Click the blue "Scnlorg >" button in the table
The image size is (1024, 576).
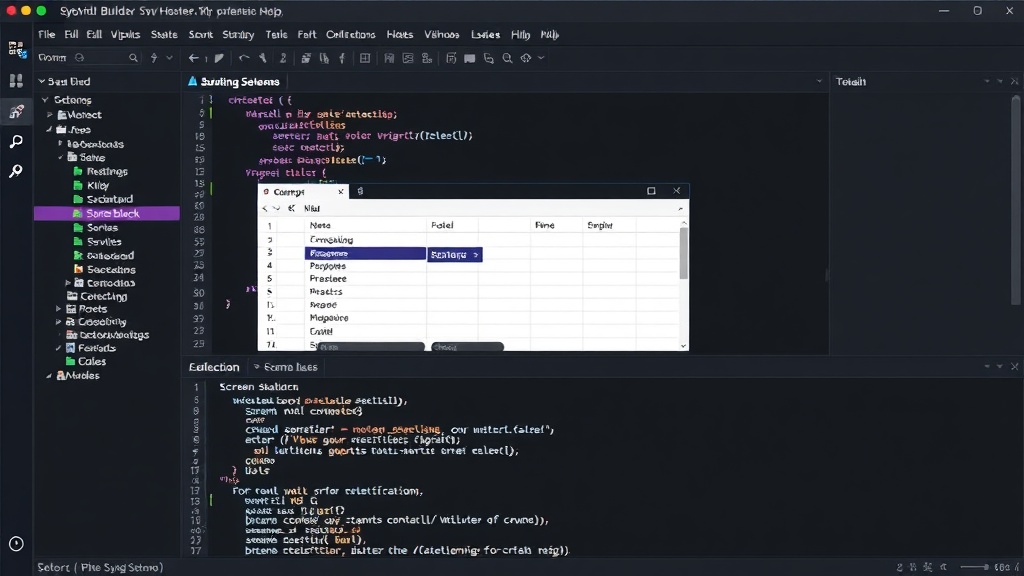(455, 255)
